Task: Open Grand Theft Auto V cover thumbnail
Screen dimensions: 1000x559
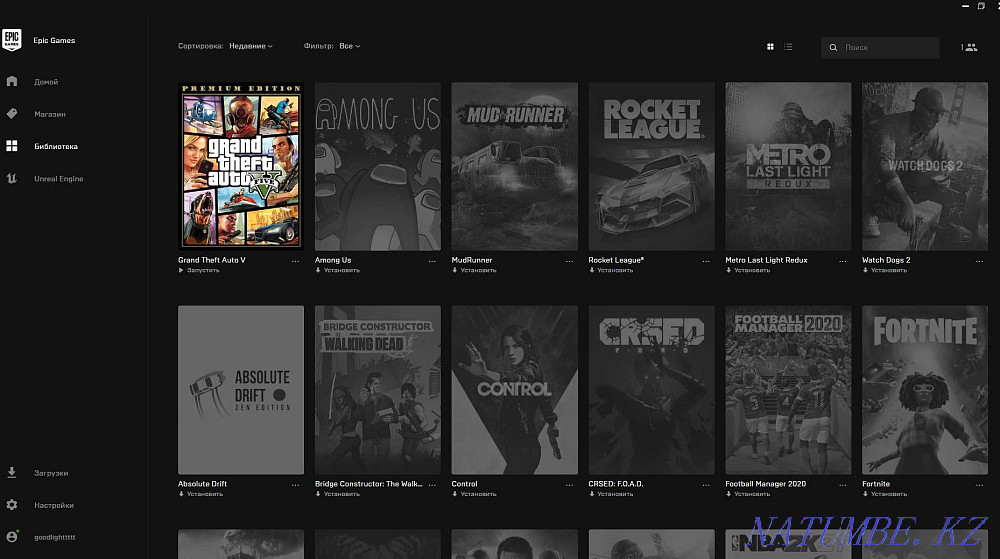Action: (x=241, y=166)
